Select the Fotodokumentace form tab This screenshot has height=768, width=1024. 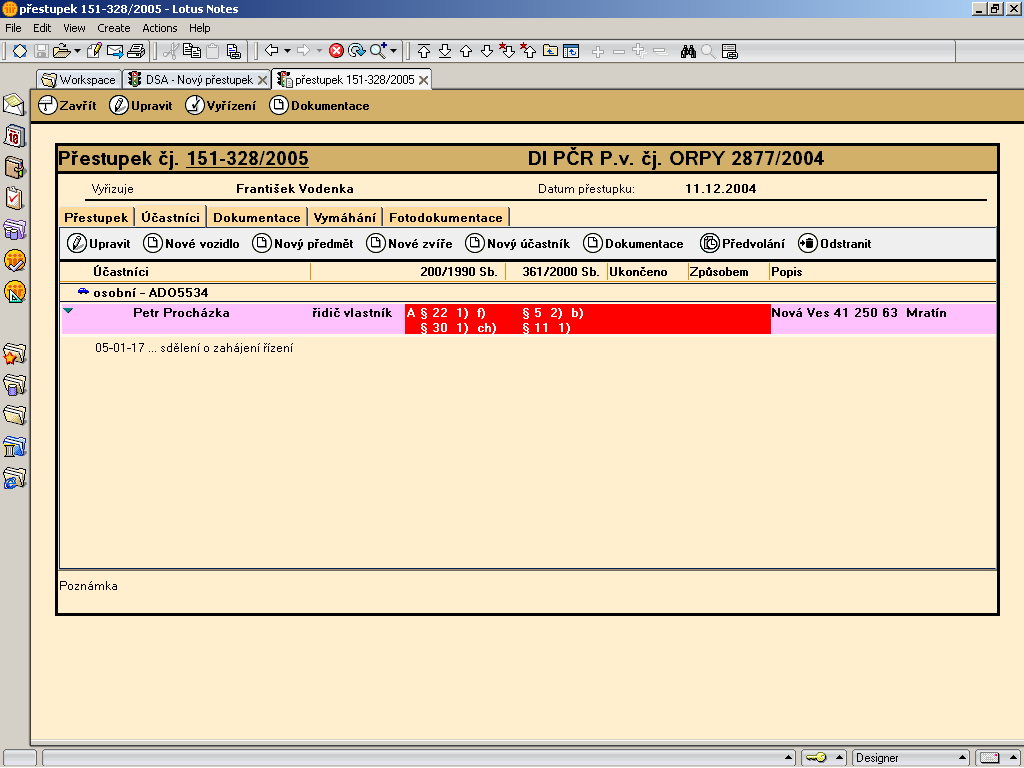pos(446,217)
